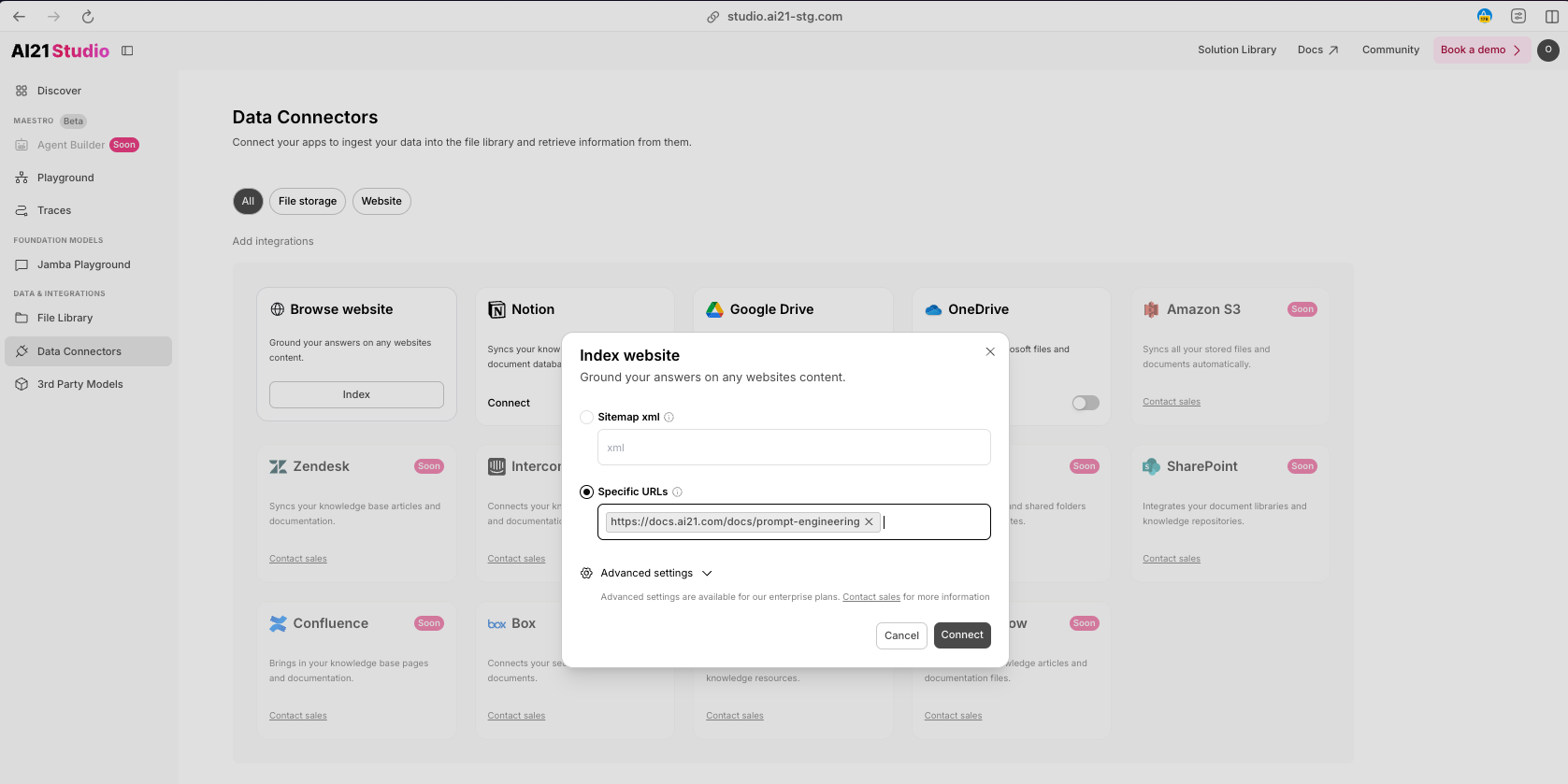Click Connect on the Notion card

click(x=509, y=404)
